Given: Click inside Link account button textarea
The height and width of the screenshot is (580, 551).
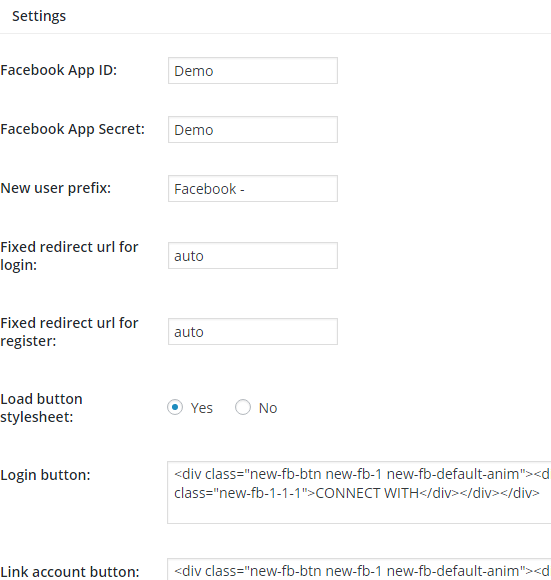Looking at the screenshot, I should point(359,570).
